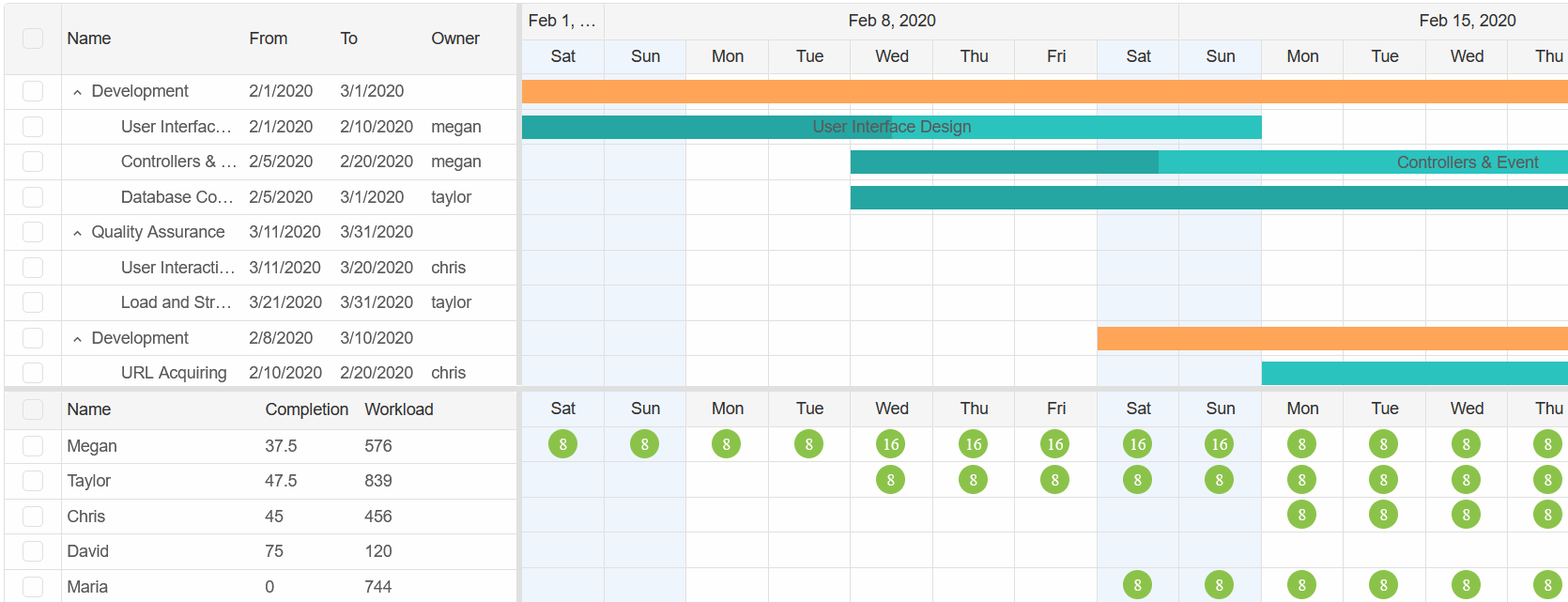Click Taylor's Friday 8-hour workload badge
This screenshot has height=602, width=1568.
click(1054, 480)
